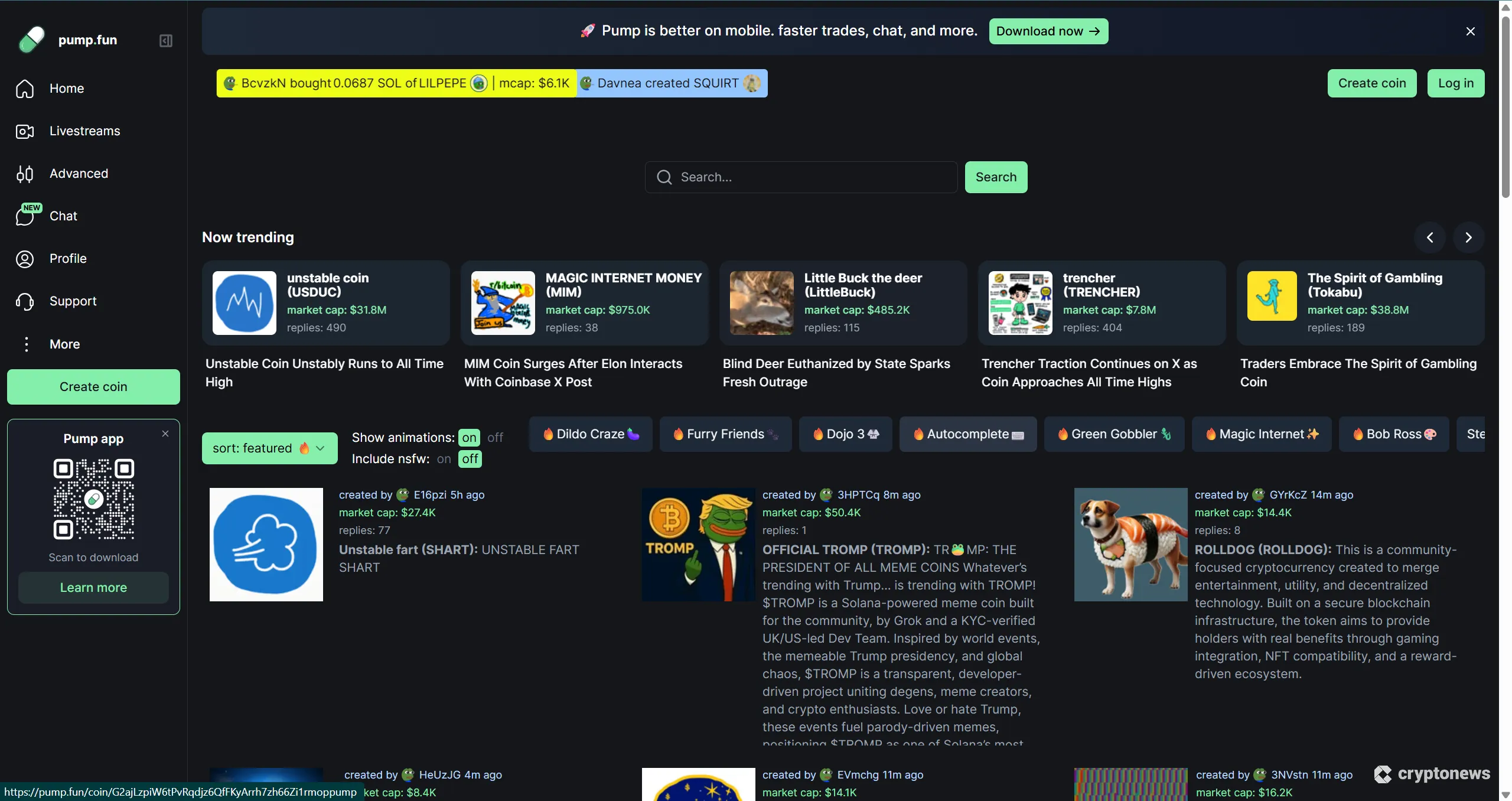
Task: Click the top-right Create coin button
Action: coord(1372,83)
